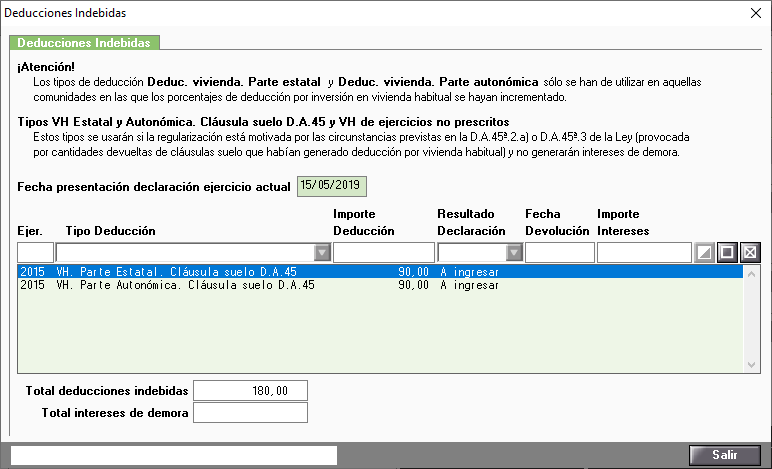Image resolution: width=772 pixels, height=469 pixels.
Task: Click the Importe Deducción input field
Action: coord(384,252)
